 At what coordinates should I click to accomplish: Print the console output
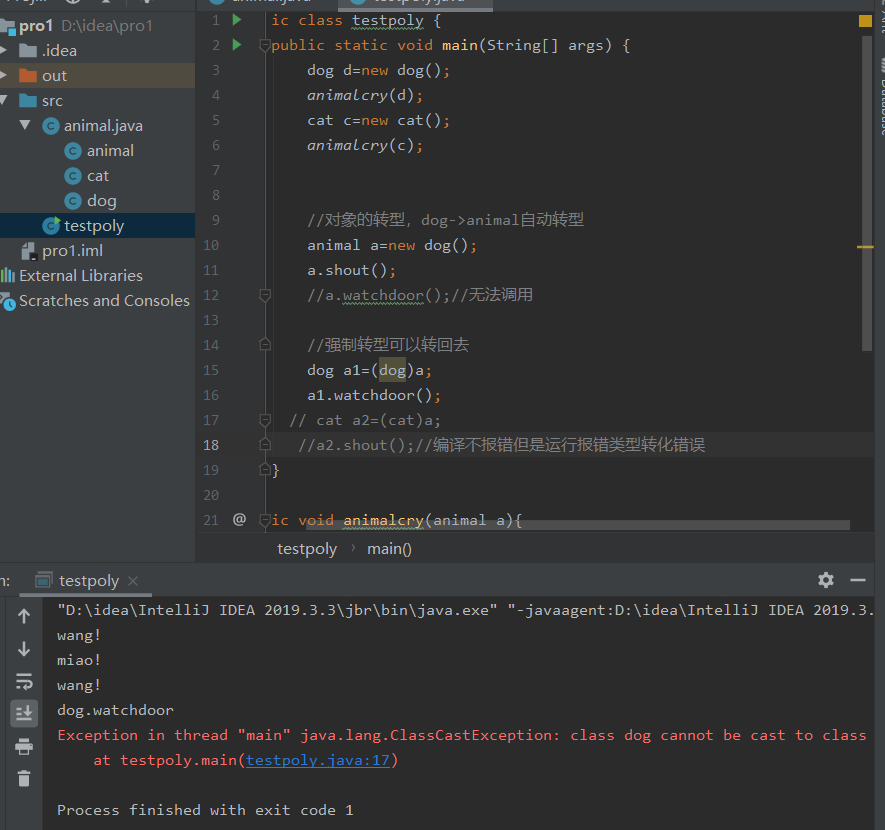coord(24,746)
